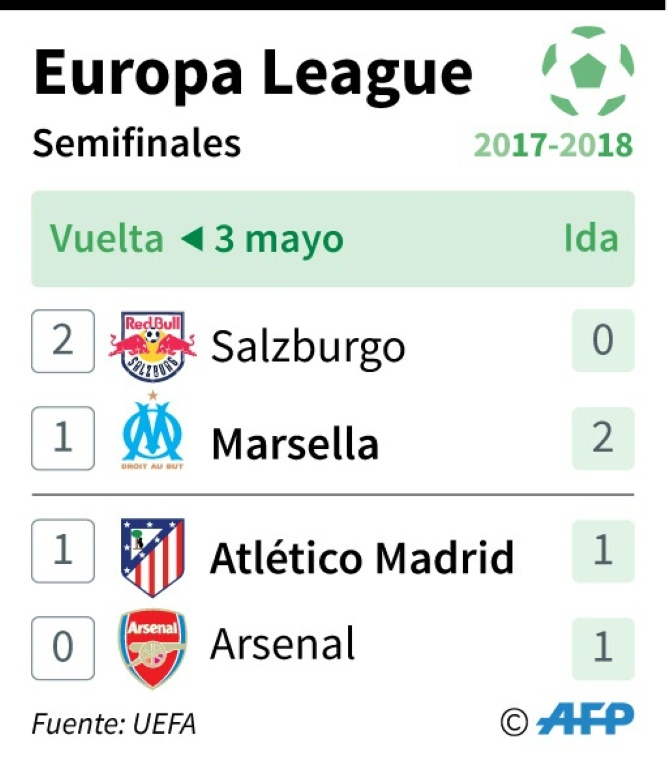Click the green arrow before 3 mayo

192,239
